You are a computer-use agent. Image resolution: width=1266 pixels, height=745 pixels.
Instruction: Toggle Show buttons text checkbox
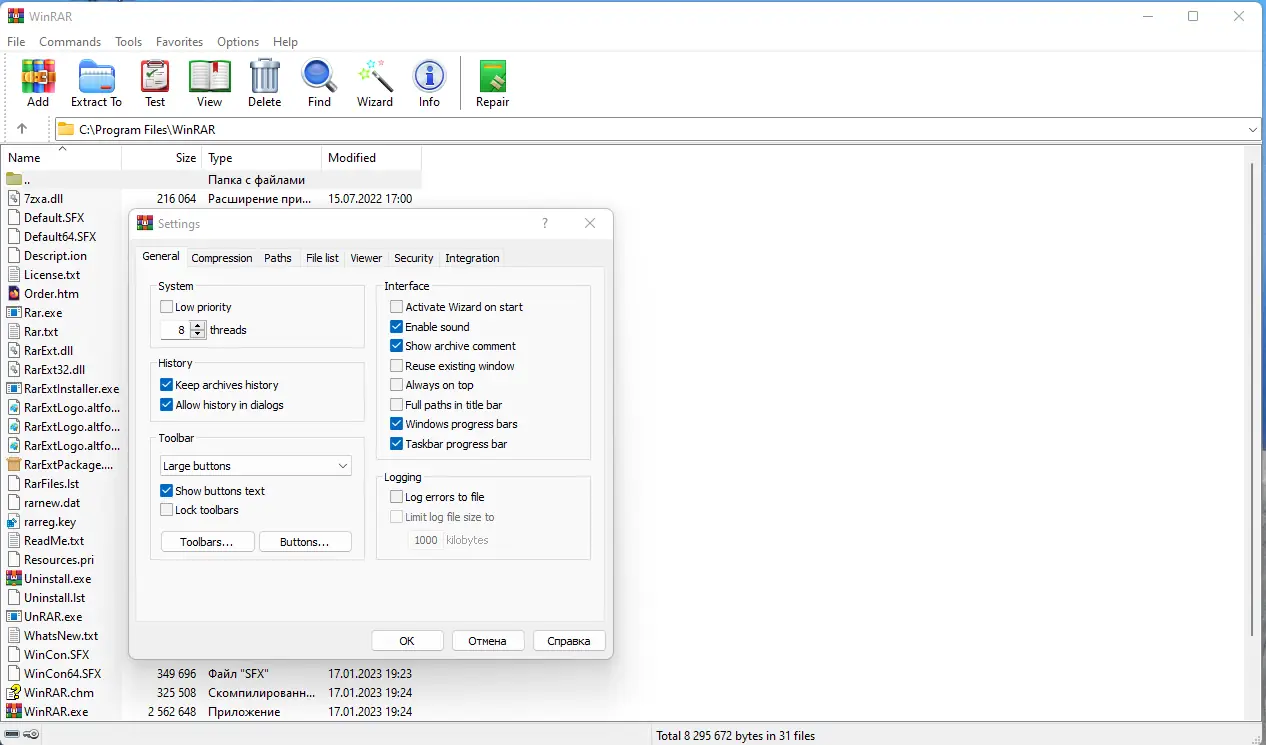tap(167, 491)
